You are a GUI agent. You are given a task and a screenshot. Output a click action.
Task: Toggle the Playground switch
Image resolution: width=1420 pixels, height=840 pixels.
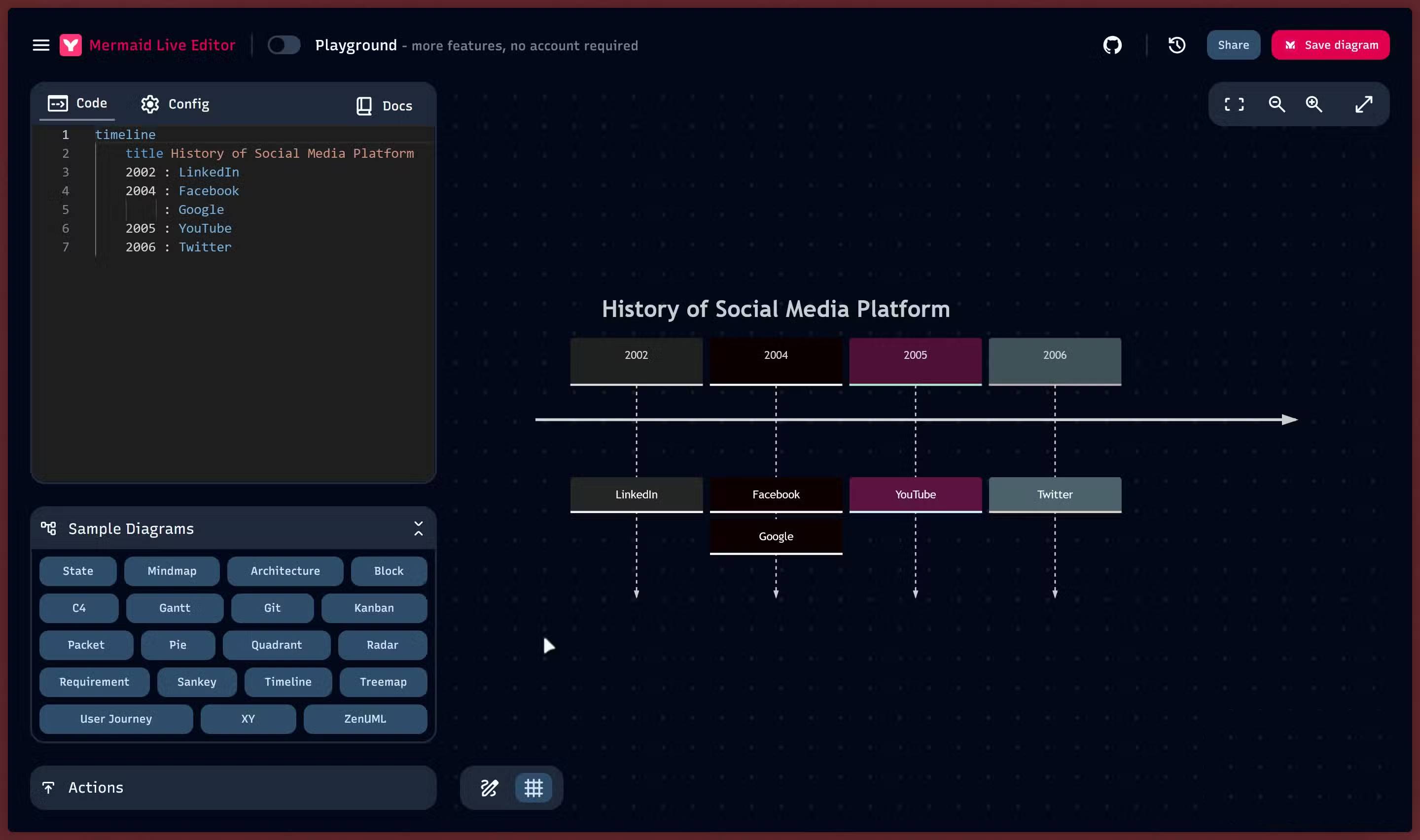tap(284, 45)
